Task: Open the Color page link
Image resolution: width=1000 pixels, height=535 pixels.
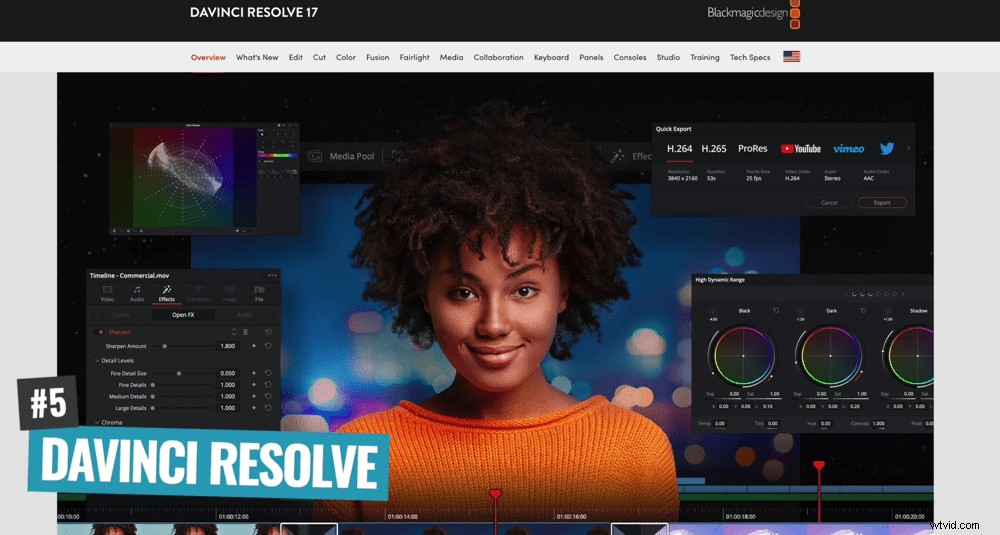Action: [346, 57]
